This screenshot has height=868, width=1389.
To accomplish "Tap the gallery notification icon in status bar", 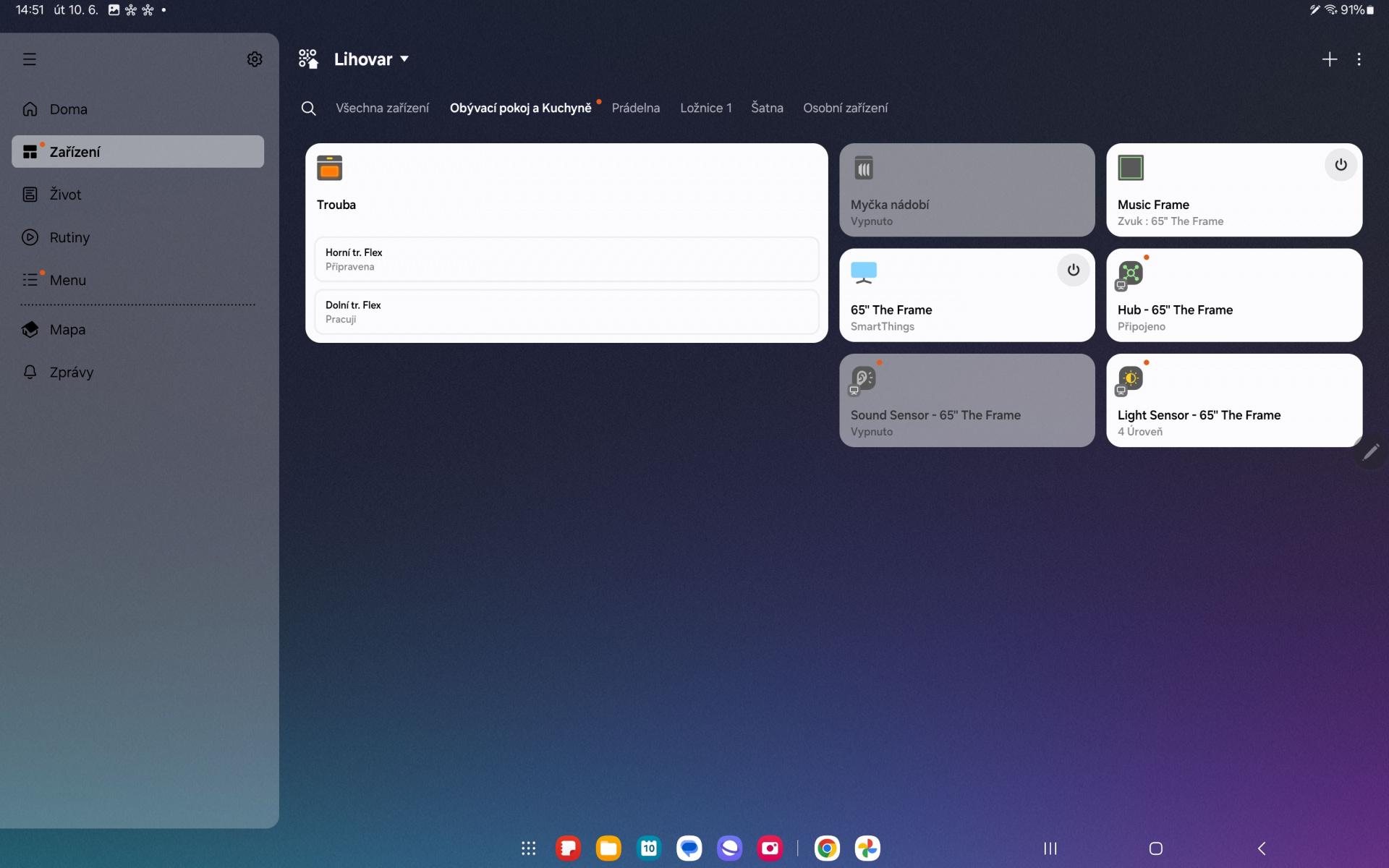I will [x=114, y=10].
